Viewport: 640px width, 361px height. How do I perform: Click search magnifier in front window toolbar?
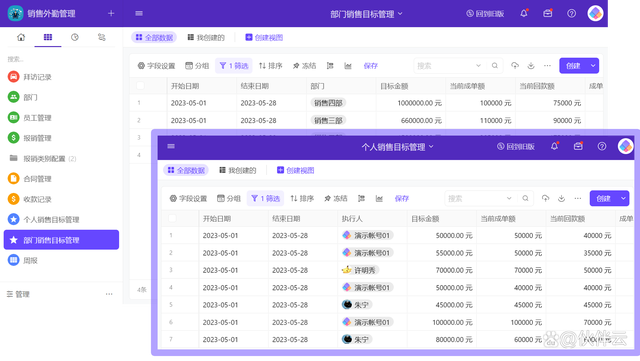tap(526, 198)
